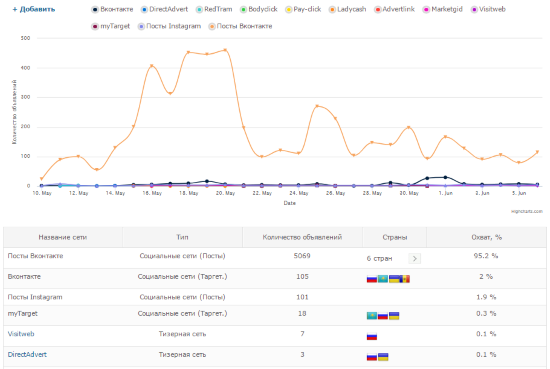Viewport: 550px width, 369px height.
Task: Click the Advertlink red legend icon
Action: pyautogui.click(x=378, y=9)
